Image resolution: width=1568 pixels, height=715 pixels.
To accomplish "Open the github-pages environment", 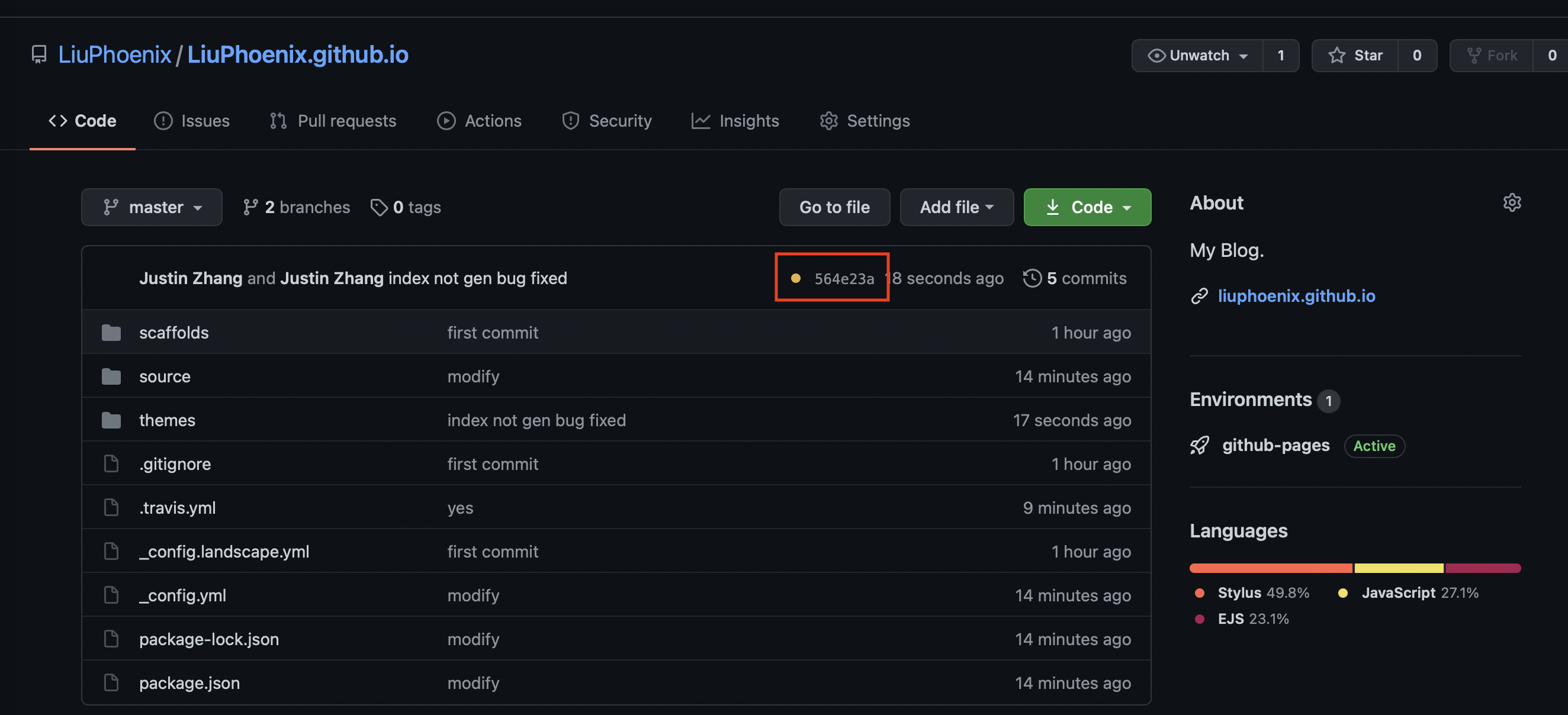I will click(1275, 446).
